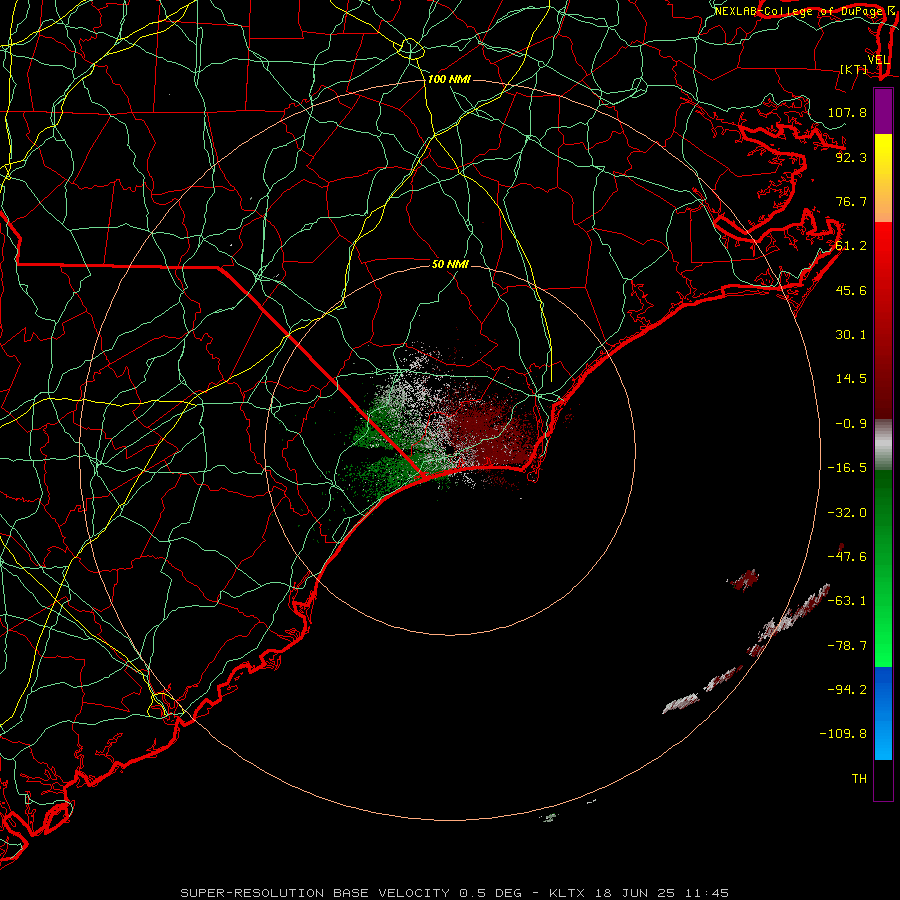Click the -78.7 legend value
The width and height of the screenshot is (900, 900).
tap(847, 646)
